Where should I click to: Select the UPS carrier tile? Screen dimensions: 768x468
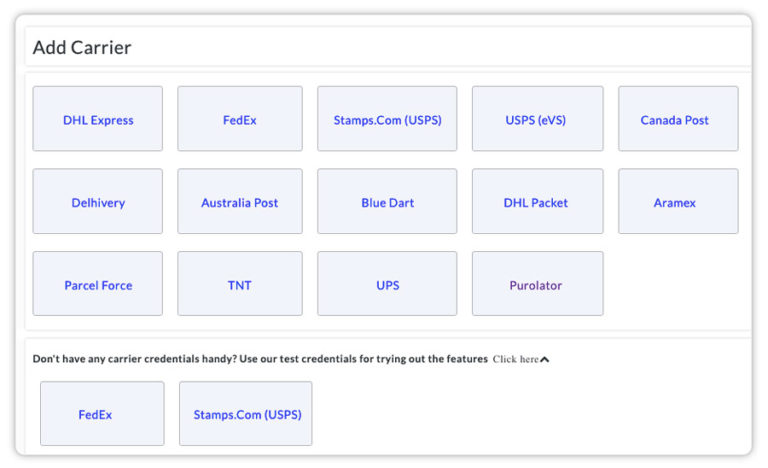pos(387,284)
